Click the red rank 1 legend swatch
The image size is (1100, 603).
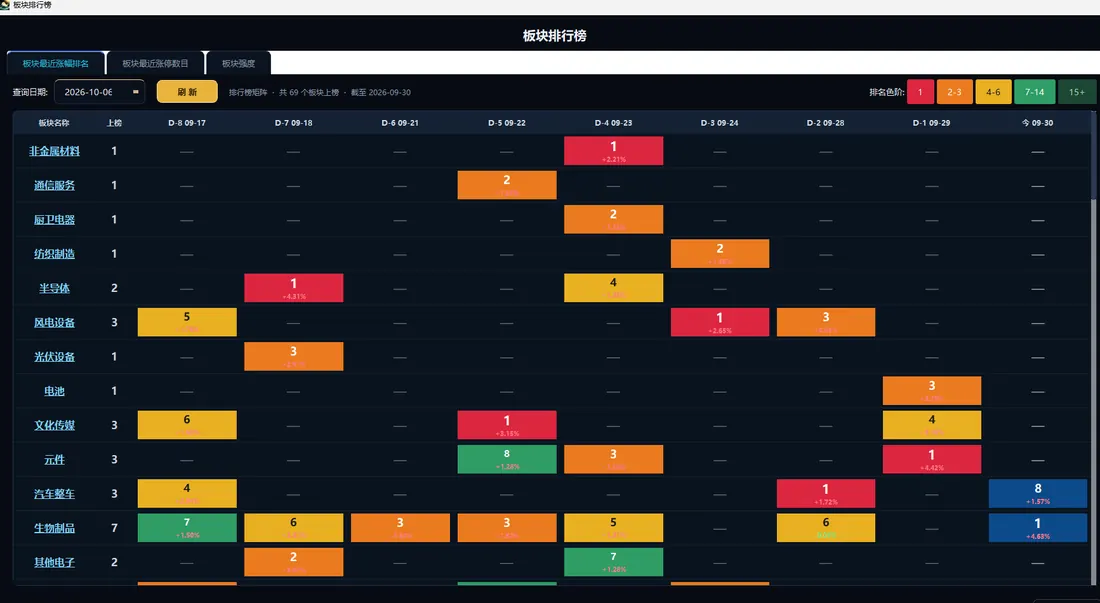coord(920,92)
